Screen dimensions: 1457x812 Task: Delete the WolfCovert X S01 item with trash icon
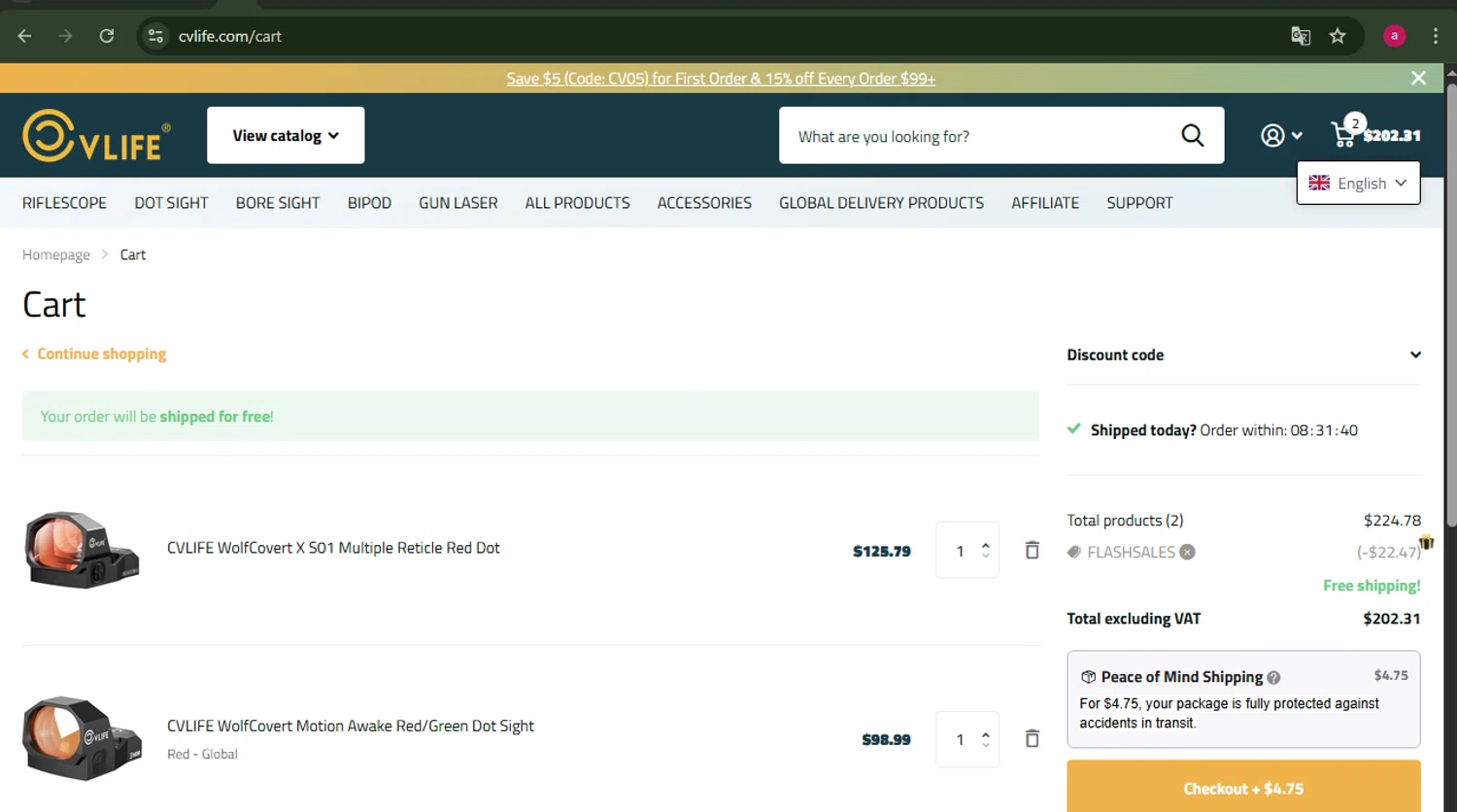tap(1032, 550)
